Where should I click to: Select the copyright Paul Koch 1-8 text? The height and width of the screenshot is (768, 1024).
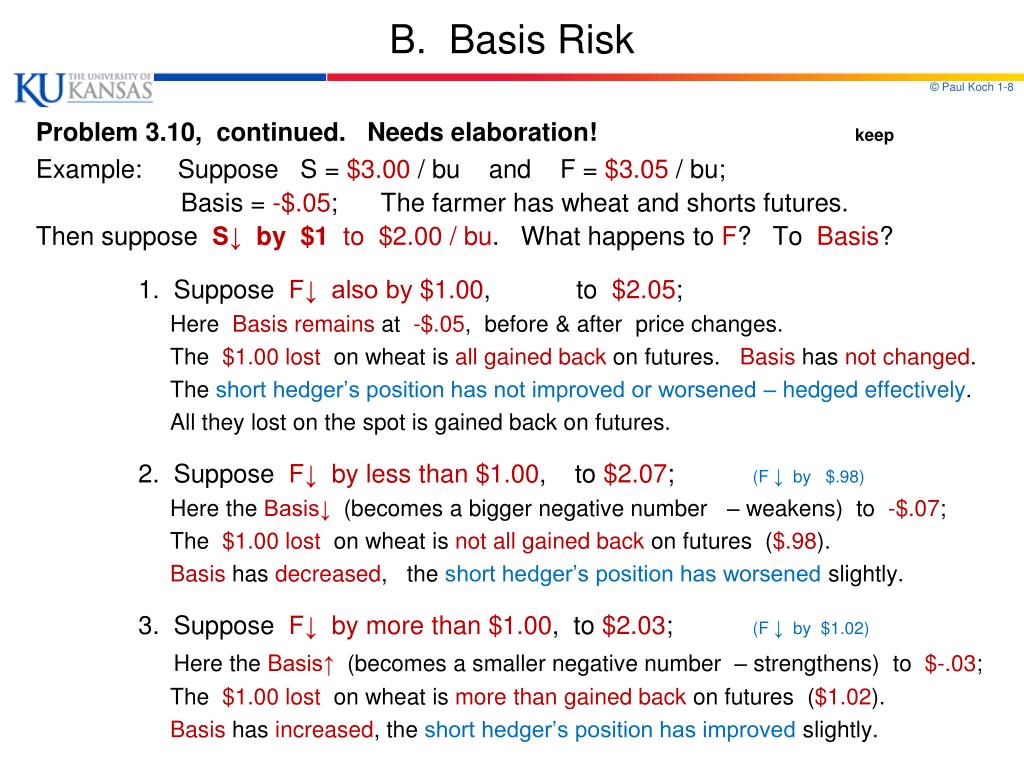pyautogui.click(x=971, y=87)
